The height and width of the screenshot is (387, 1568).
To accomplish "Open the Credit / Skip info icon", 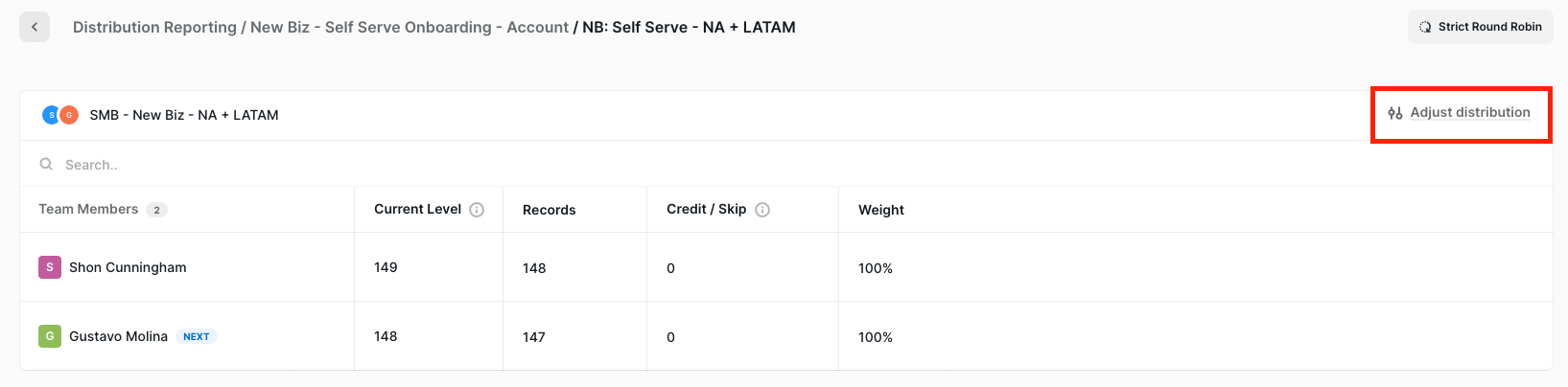I will [x=762, y=210].
